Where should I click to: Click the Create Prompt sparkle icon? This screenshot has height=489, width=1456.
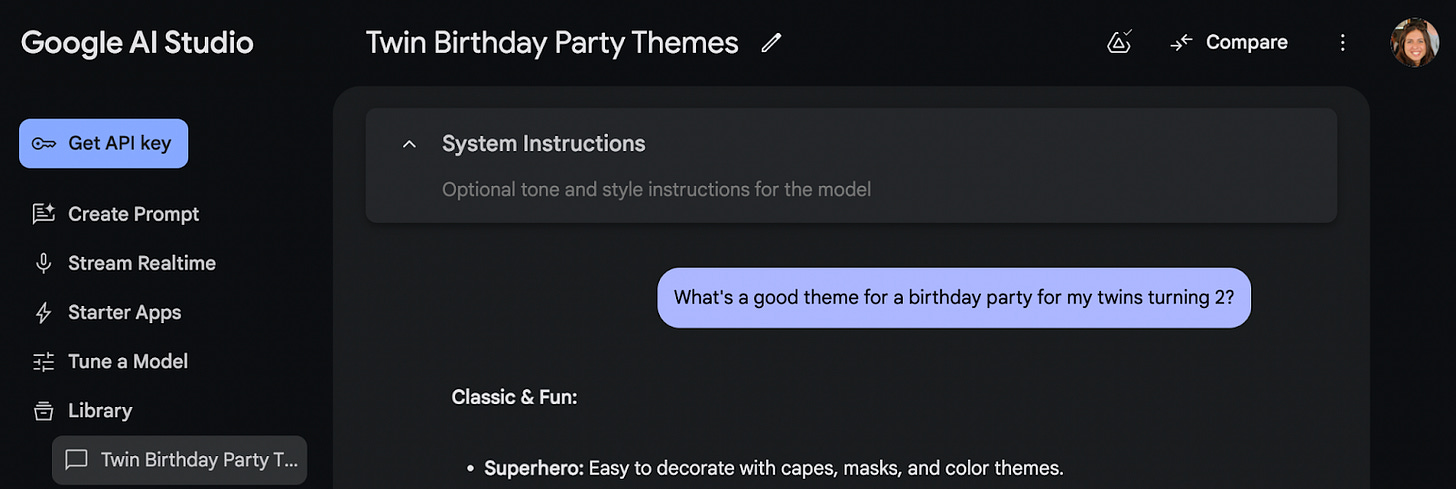click(x=43, y=214)
